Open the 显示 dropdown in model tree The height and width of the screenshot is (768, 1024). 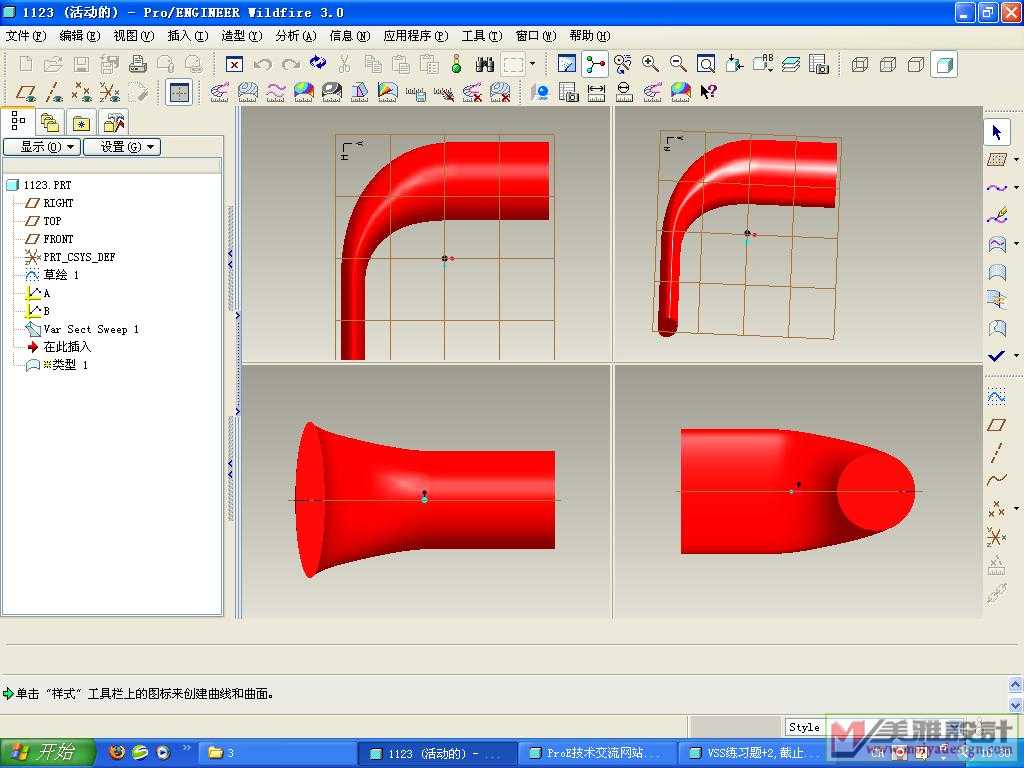click(x=40, y=147)
